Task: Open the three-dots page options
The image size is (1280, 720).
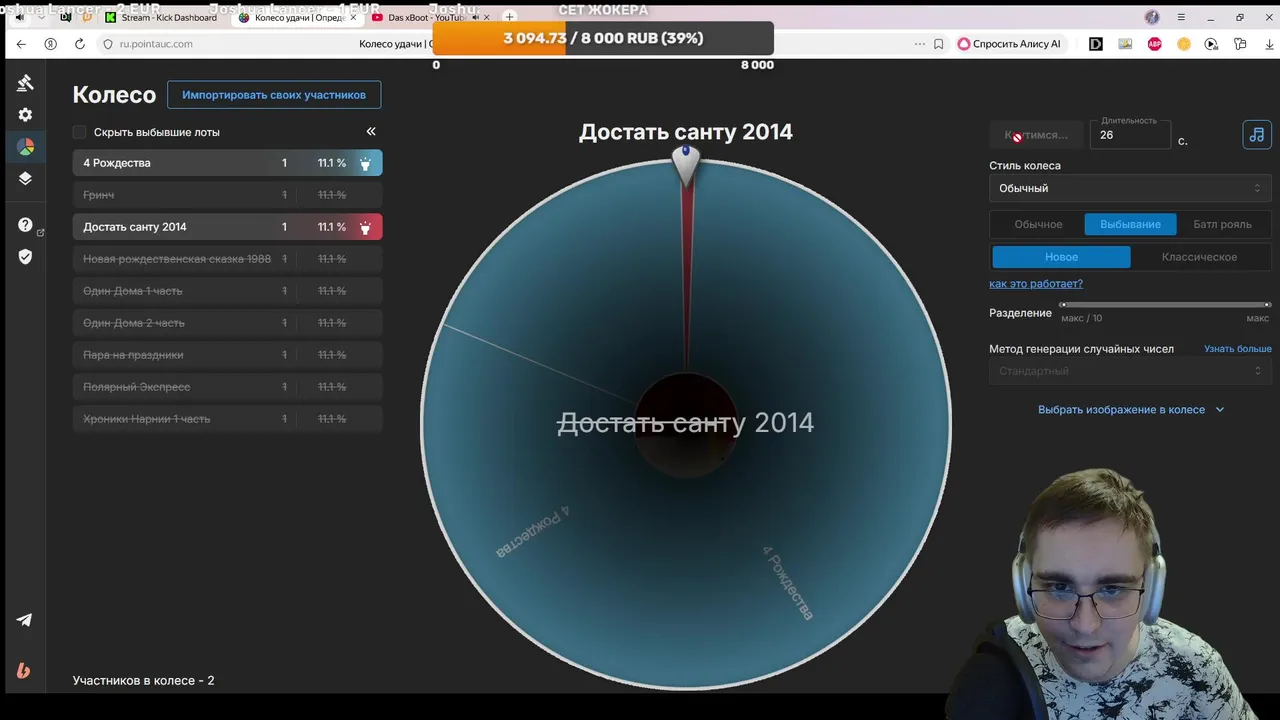Action: click(919, 44)
